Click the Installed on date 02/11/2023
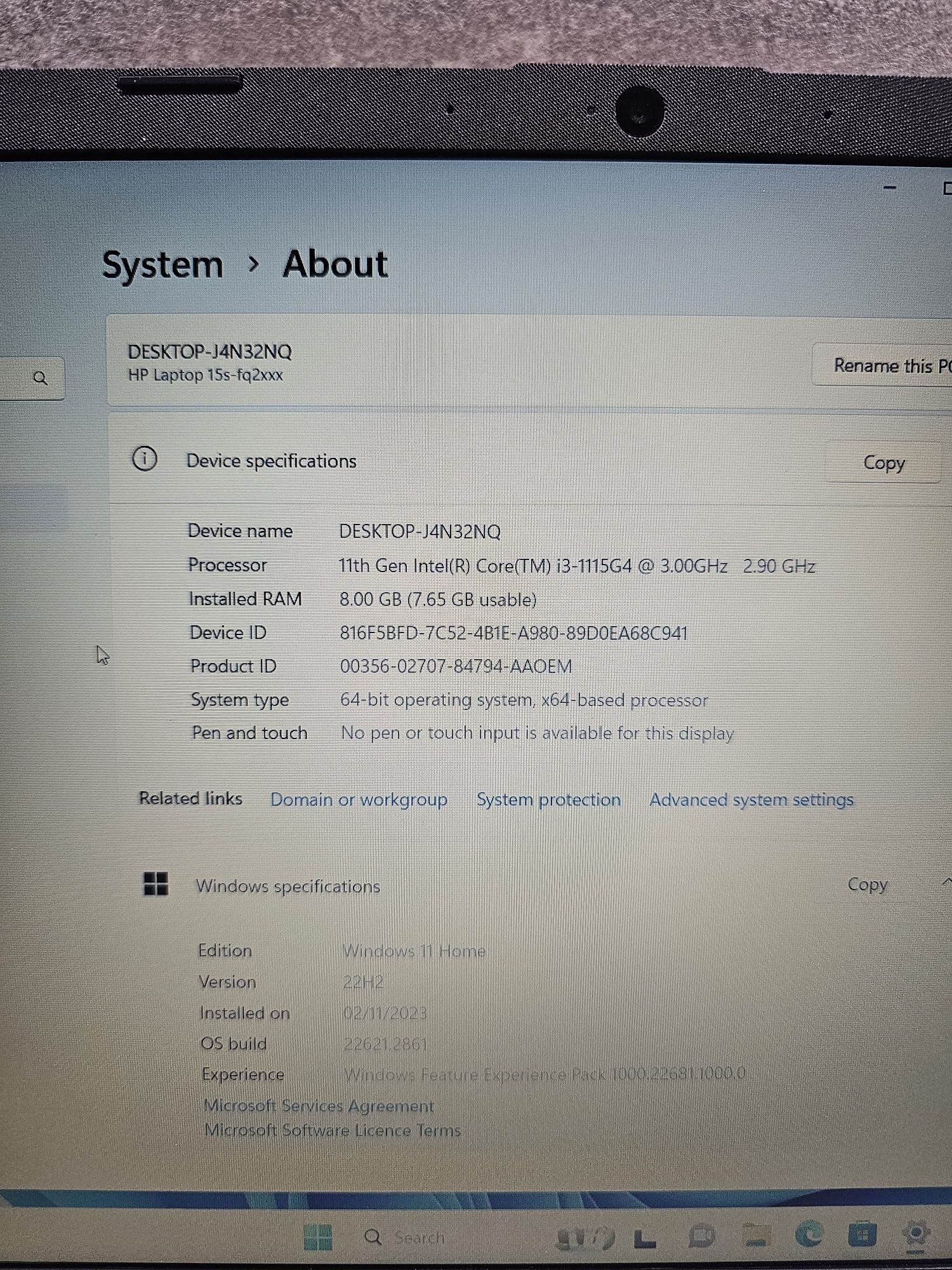 385,1013
